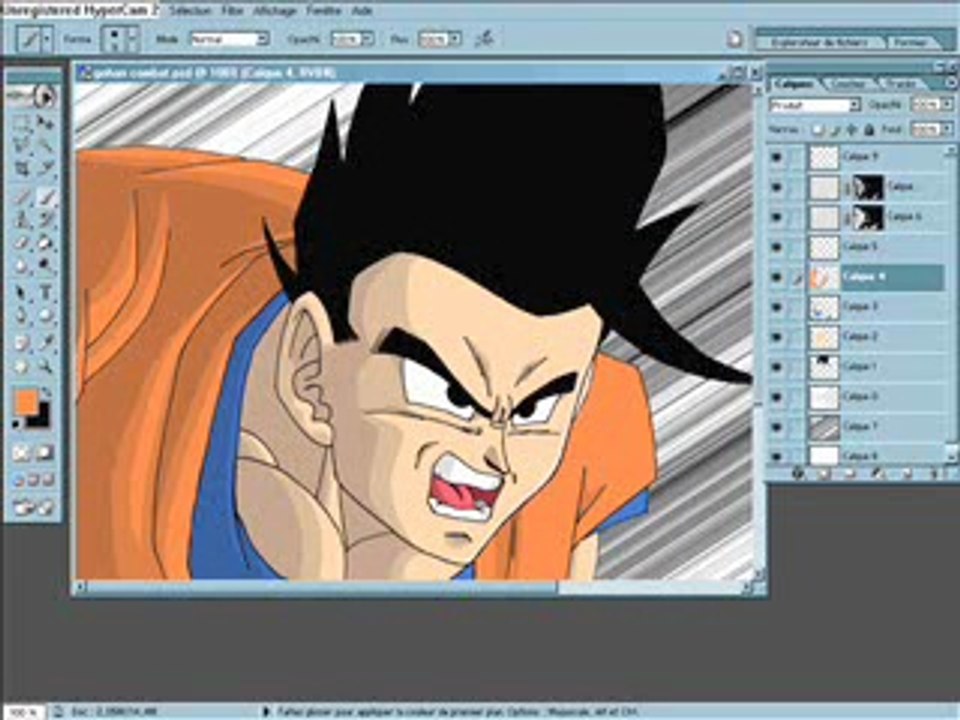Open the Affichage menu

[275, 11]
